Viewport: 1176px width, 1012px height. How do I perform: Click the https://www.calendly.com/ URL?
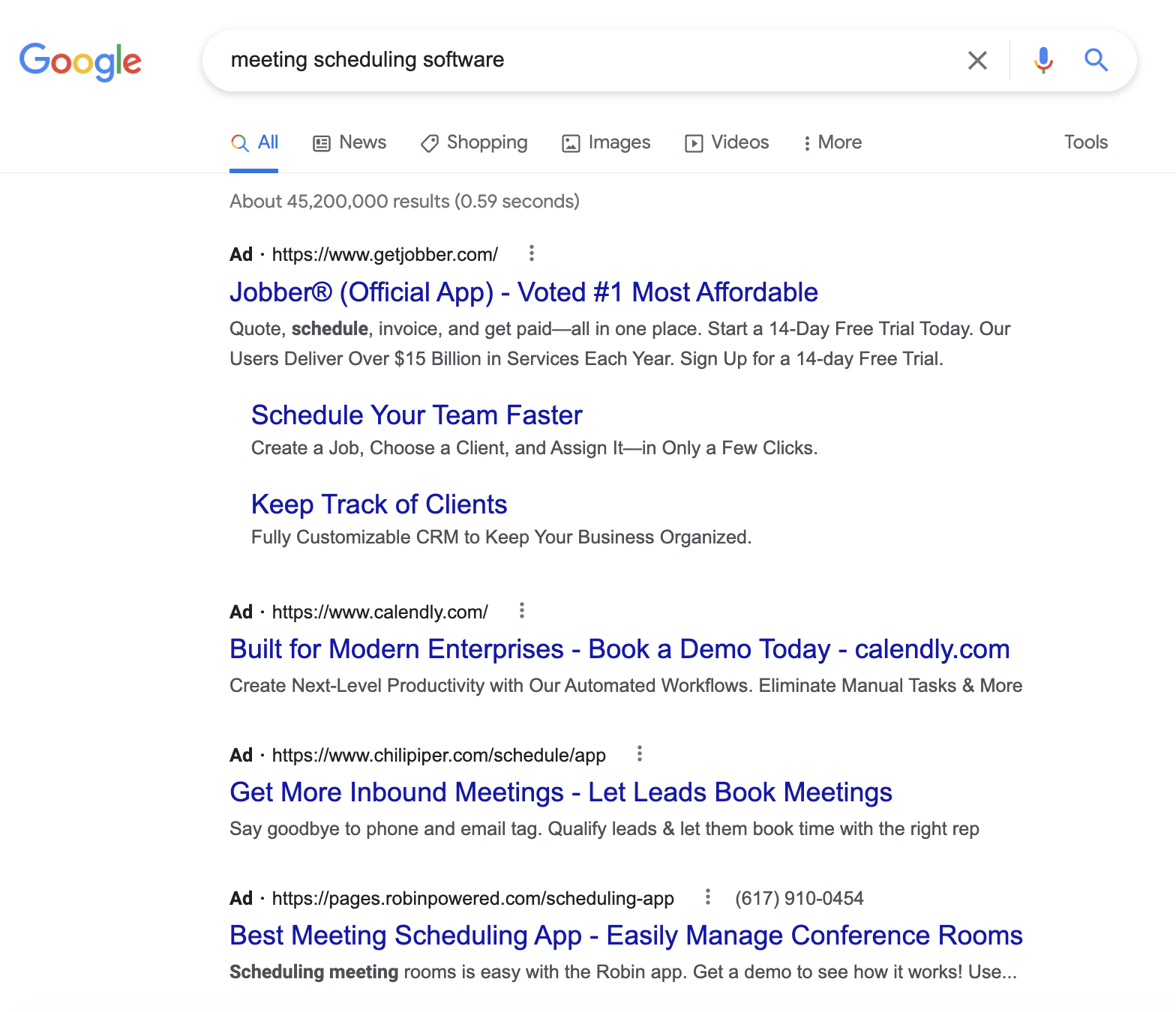click(x=379, y=612)
